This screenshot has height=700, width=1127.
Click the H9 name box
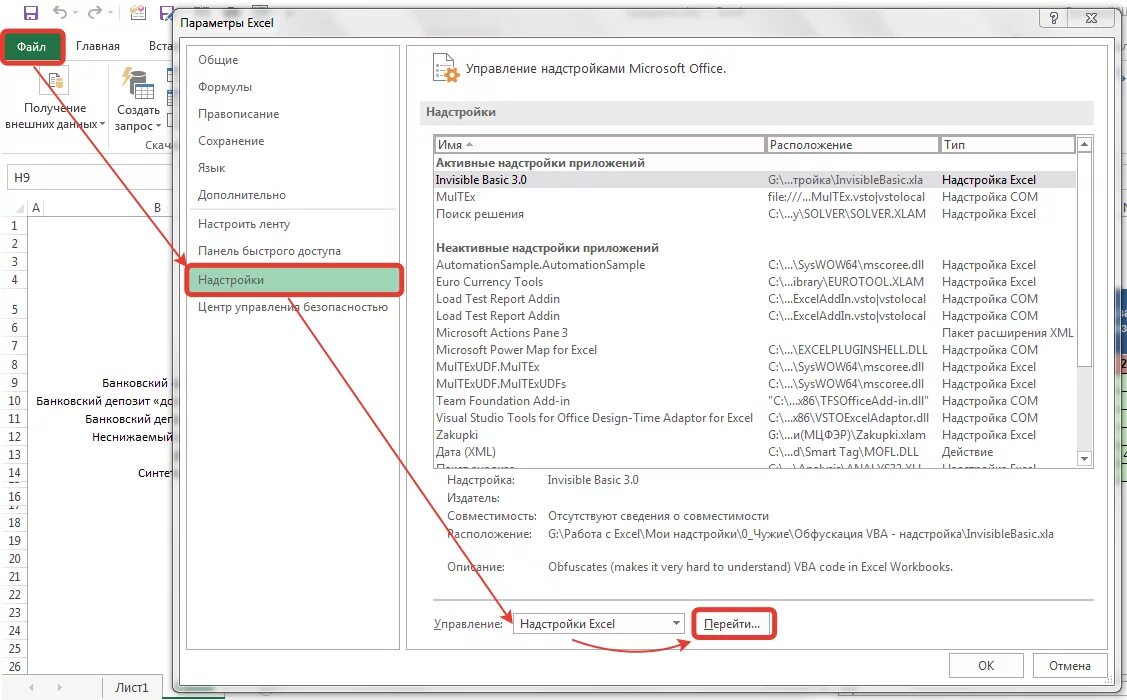pyautogui.click(x=90, y=178)
